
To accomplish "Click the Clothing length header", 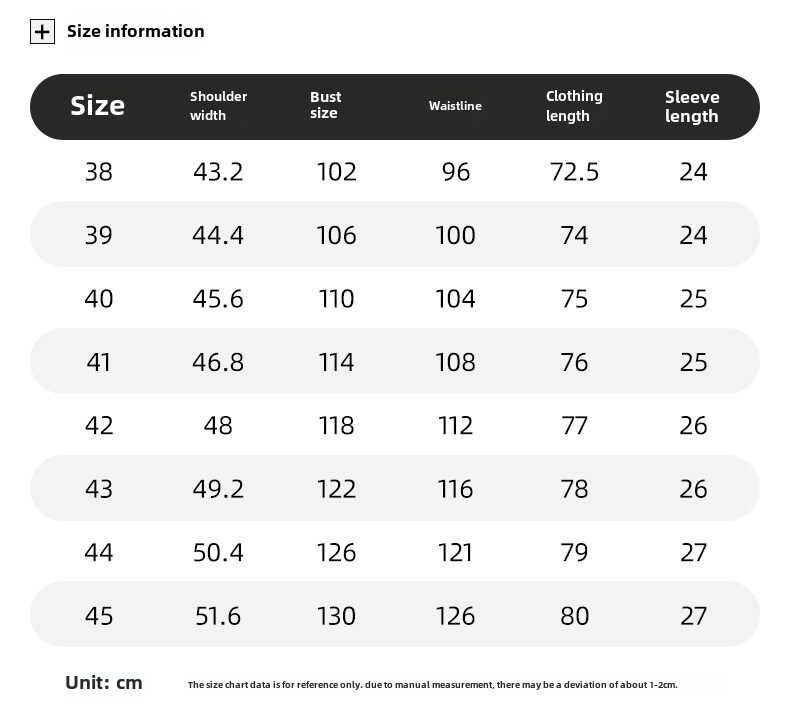I will pyautogui.click(x=574, y=106).
